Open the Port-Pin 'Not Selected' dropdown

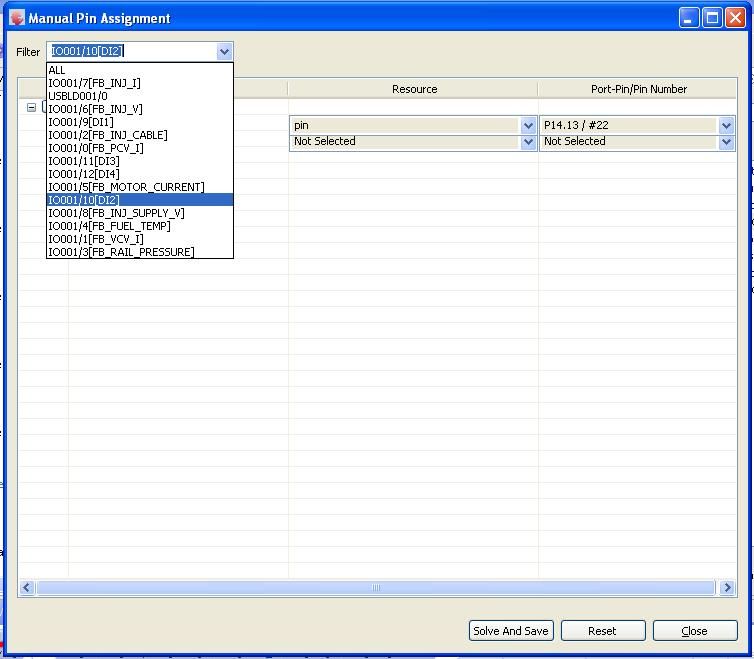(726, 142)
